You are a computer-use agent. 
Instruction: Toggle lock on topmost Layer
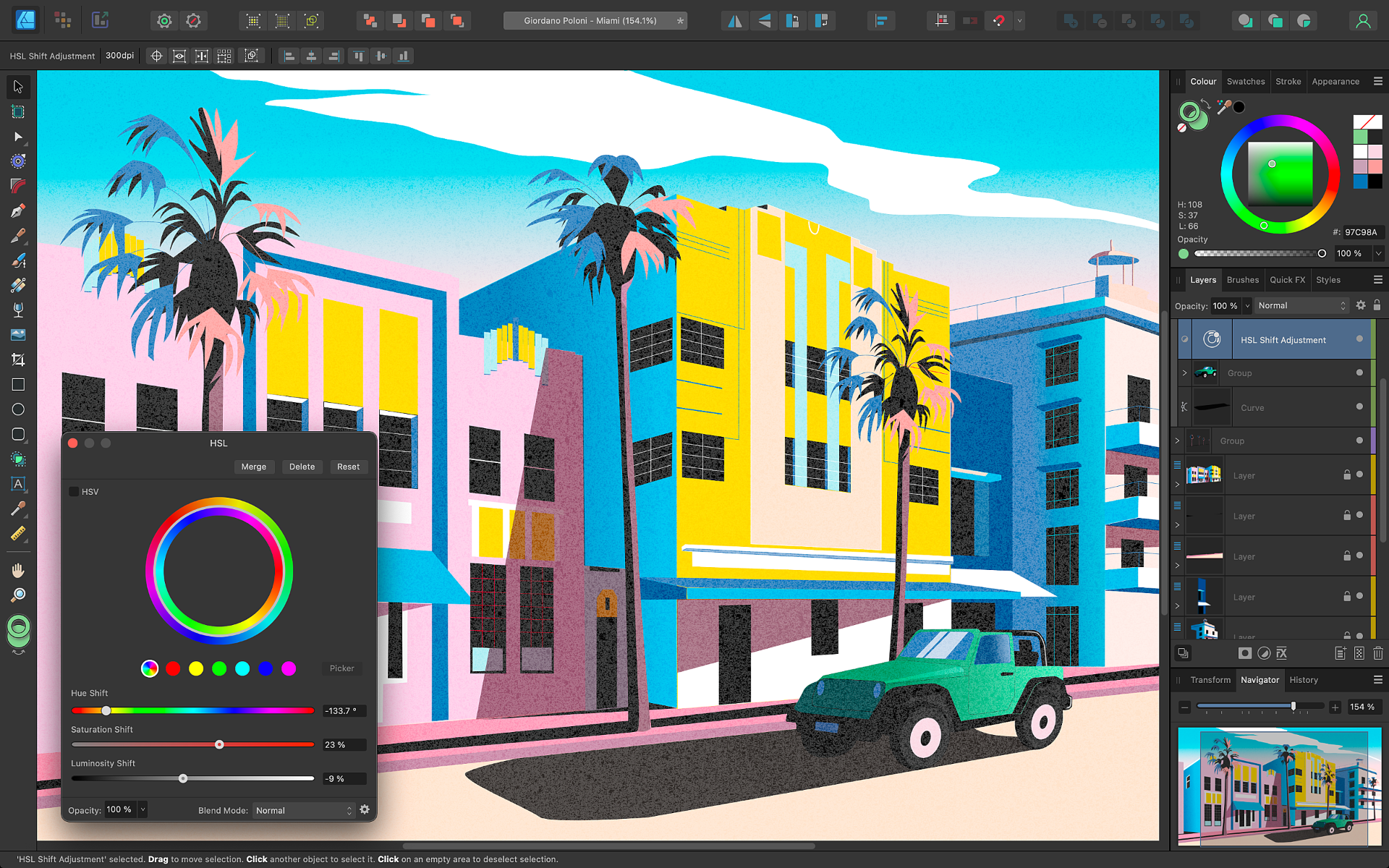[1347, 474]
